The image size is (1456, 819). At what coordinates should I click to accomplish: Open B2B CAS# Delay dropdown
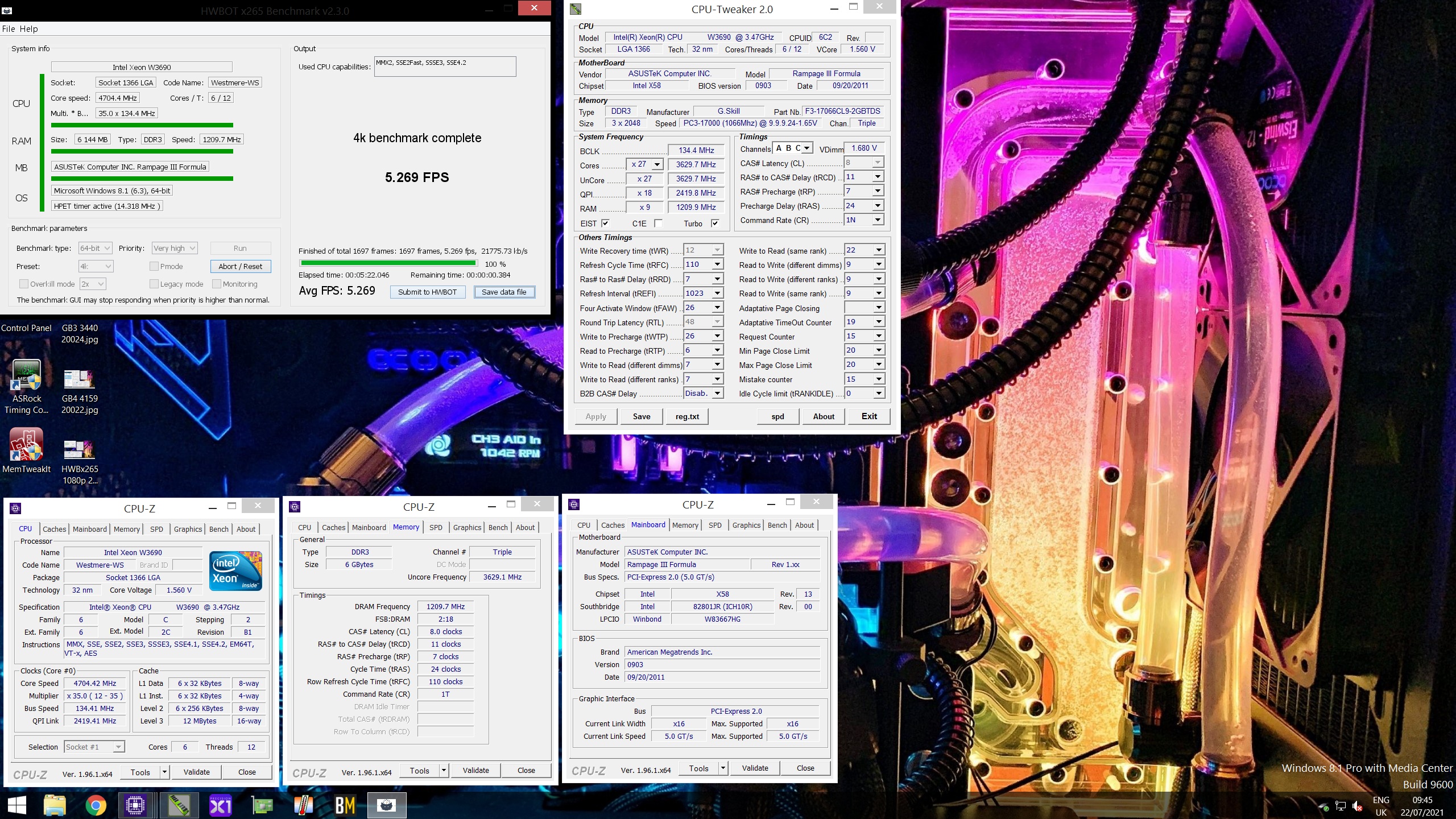(717, 393)
